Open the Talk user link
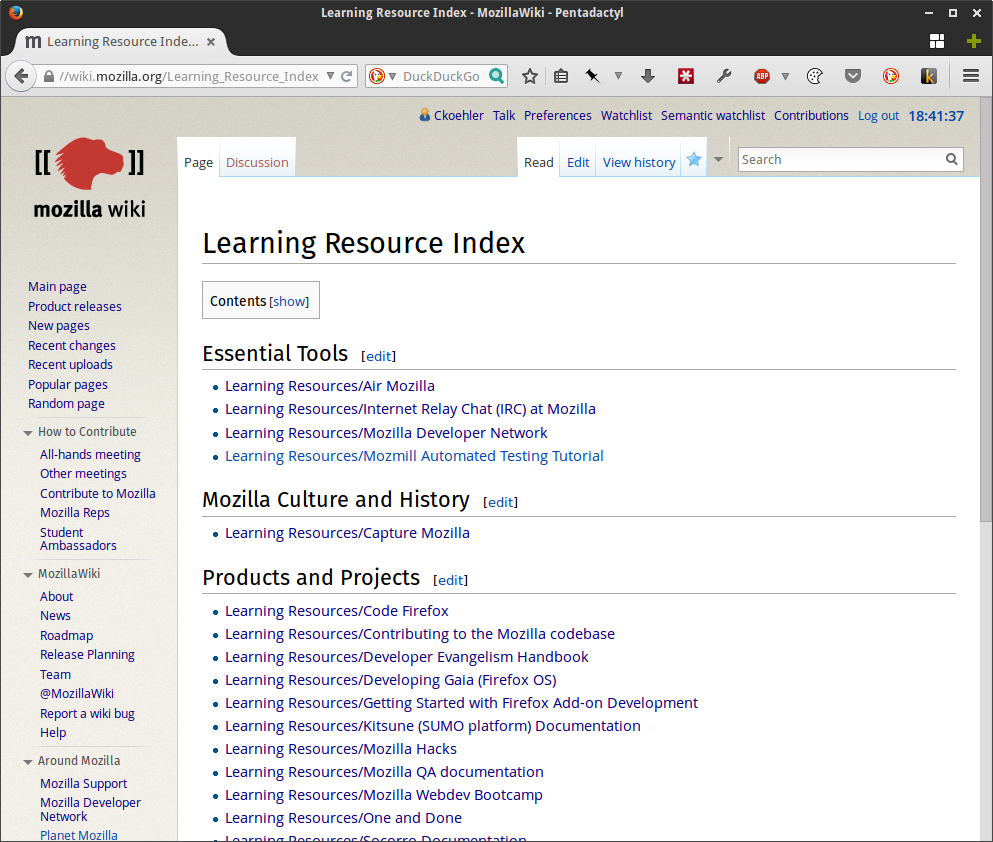 coord(503,116)
